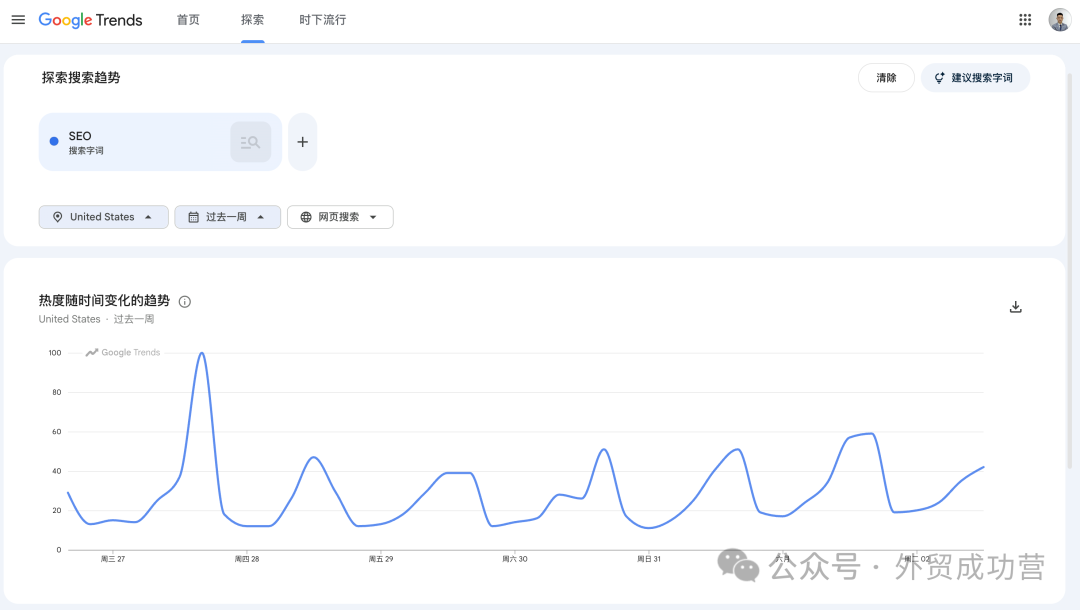Go to the 首页 tab
Viewport: 1080px width, 610px height.
point(188,20)
